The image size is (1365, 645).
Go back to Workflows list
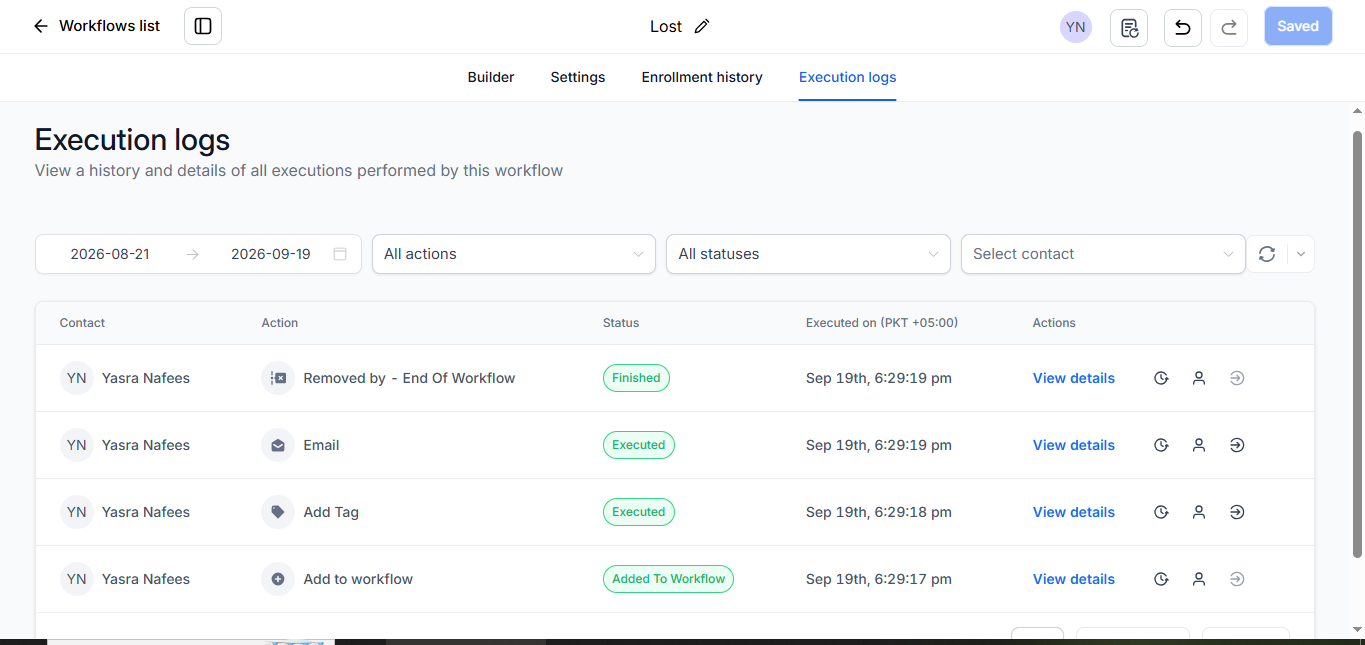(x=96, y=26)
